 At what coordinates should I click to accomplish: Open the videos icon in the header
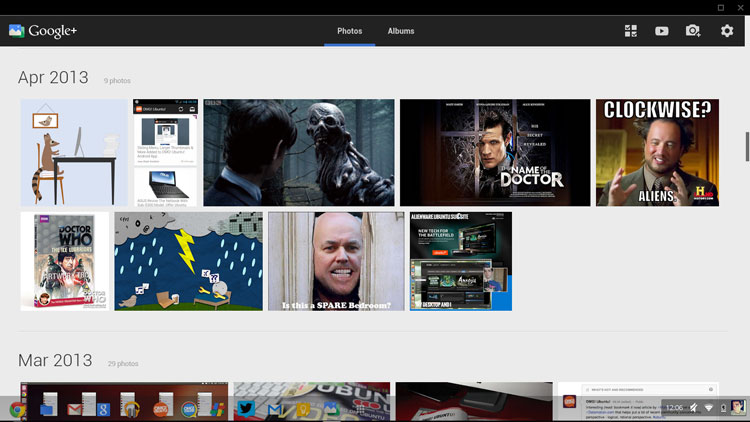662,31
